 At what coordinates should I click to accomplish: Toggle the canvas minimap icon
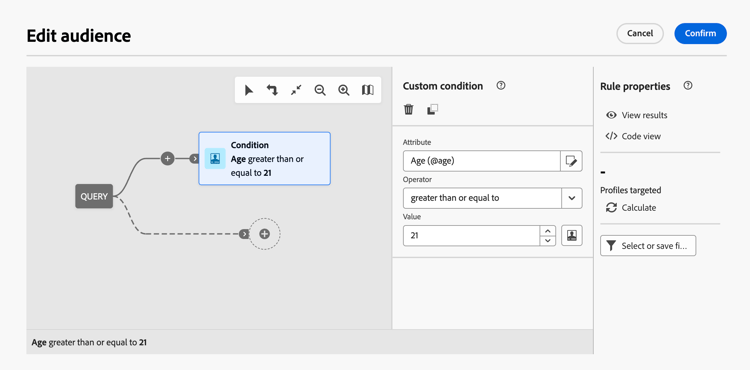click(367, 90)
